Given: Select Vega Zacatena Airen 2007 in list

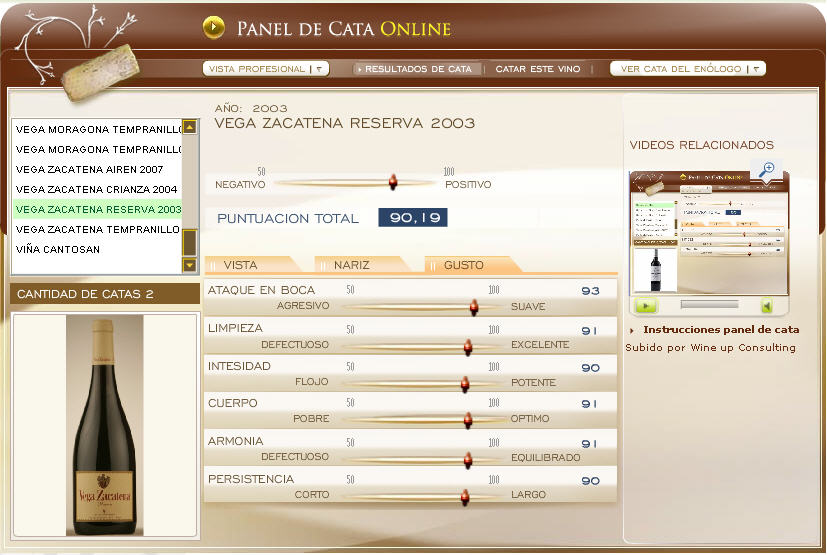Looking at the screenshot, I should click(97, 169).
